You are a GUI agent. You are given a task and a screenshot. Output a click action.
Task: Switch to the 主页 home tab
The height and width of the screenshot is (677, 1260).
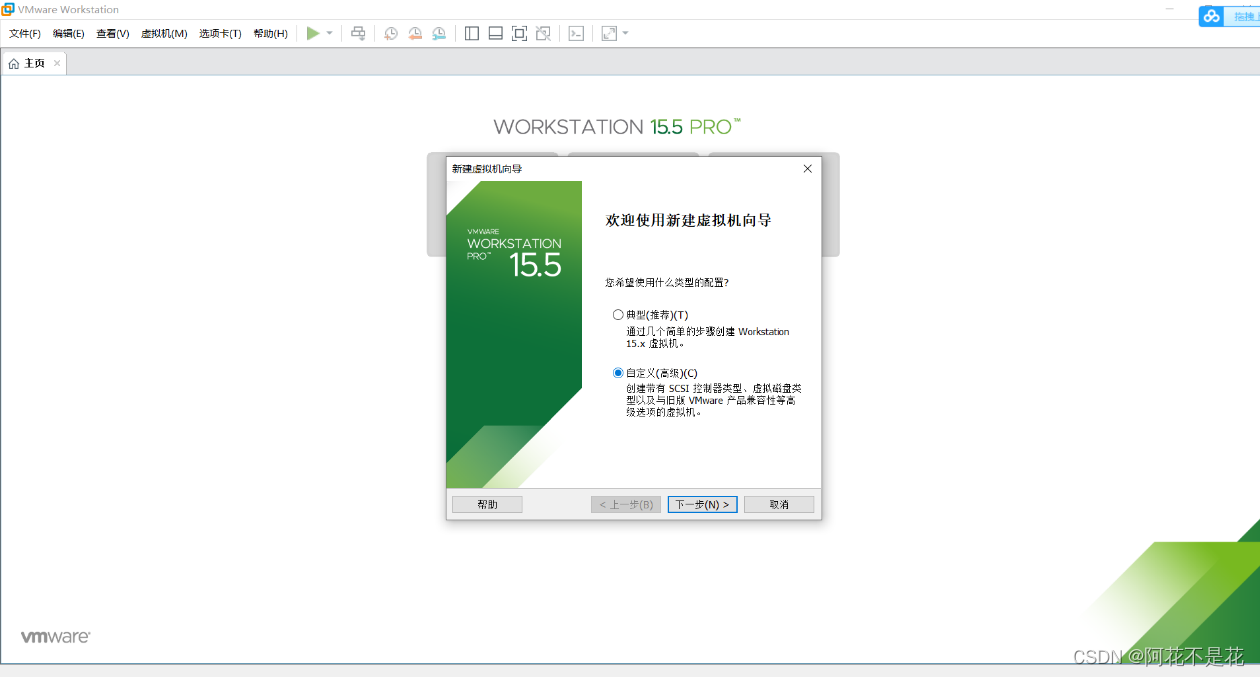point(34,63)
